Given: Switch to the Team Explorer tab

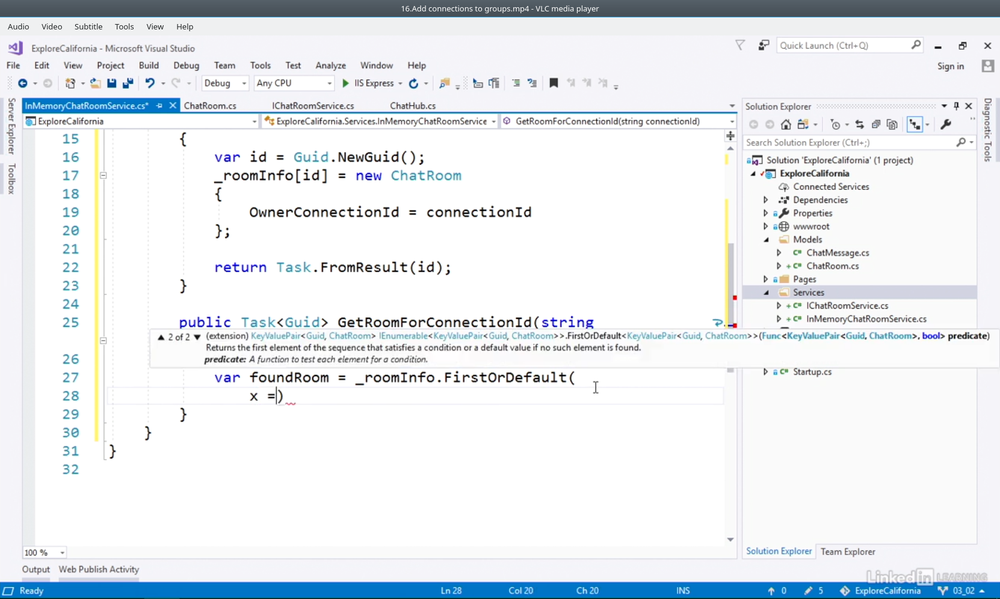Looking at the screenshot, I should (x=848, y=552).
